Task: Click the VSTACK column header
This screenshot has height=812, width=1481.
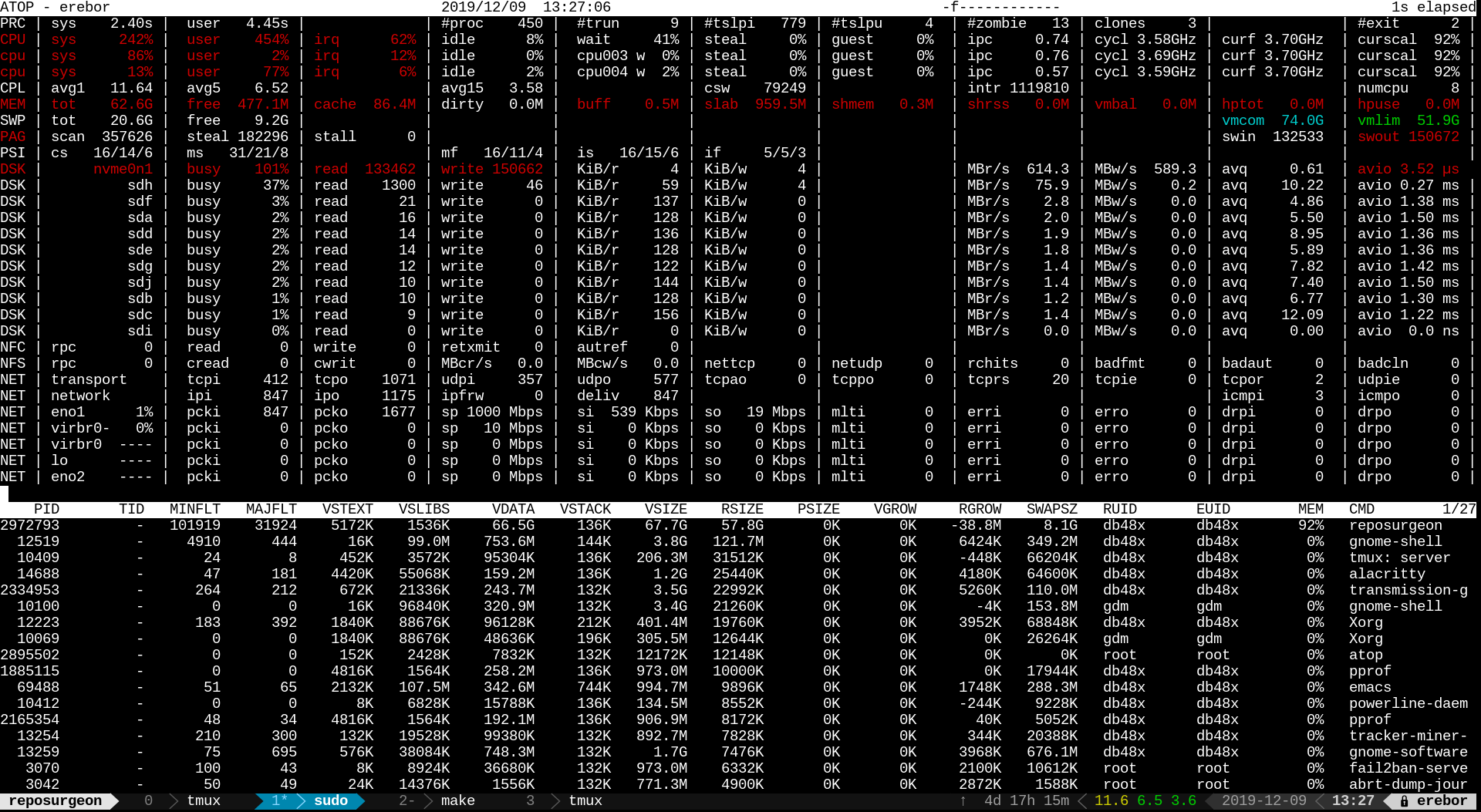Action: [585, 510]
